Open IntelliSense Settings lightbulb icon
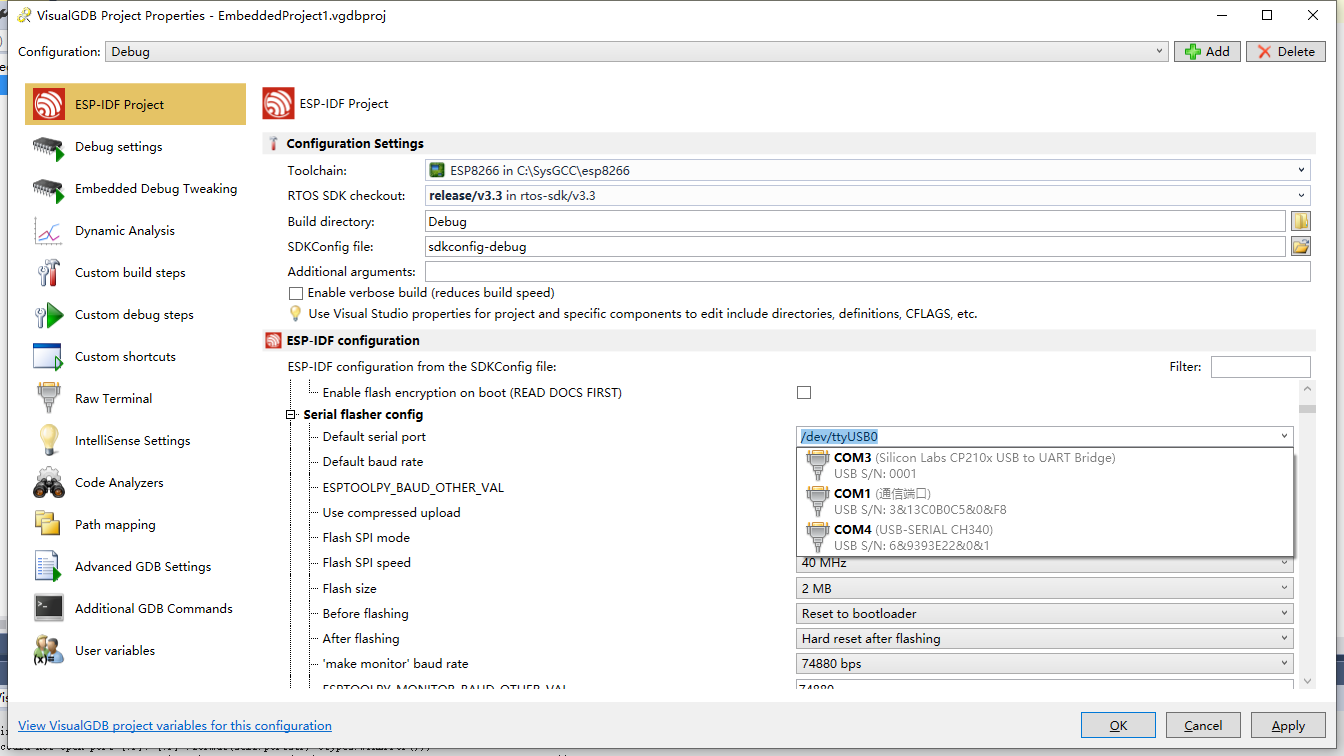Viewport: 1344px width, 756px height. point(48,441)
